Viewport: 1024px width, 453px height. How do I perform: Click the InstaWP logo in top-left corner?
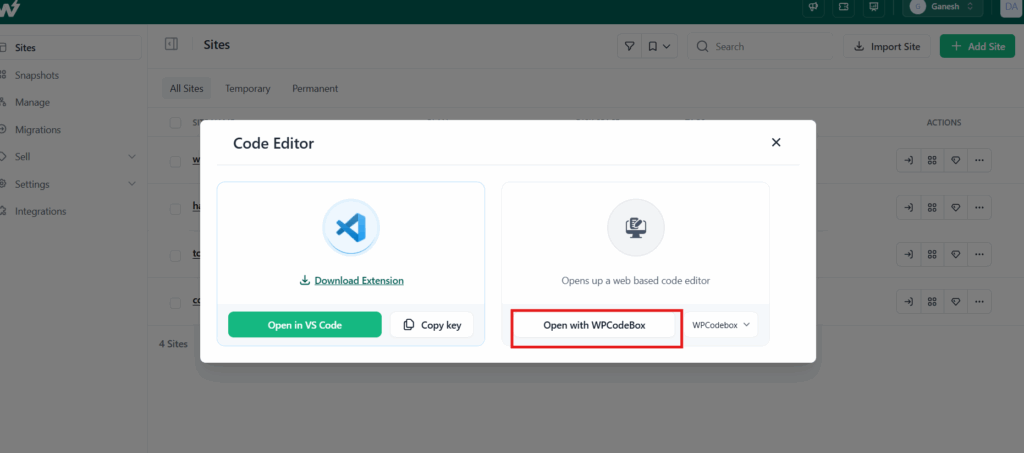pyautogui.click(x=10, y=8)
